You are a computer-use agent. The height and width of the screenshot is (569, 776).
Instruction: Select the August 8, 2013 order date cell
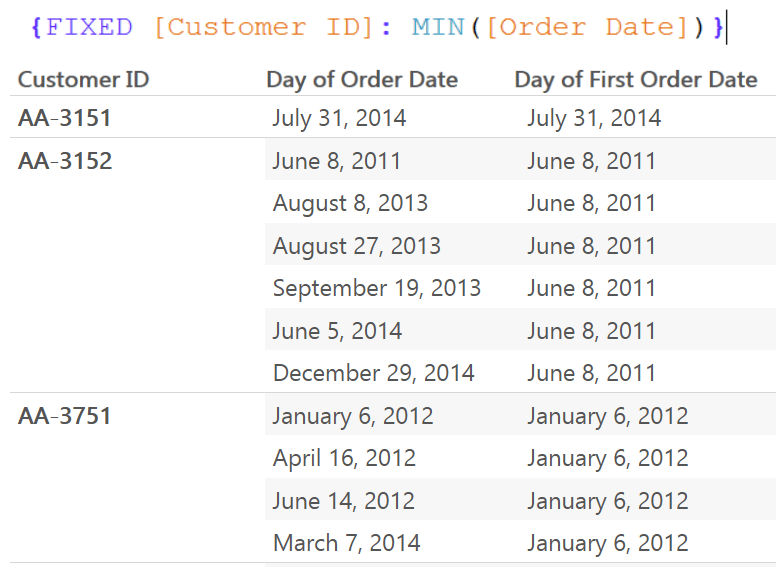pos(350,203)
